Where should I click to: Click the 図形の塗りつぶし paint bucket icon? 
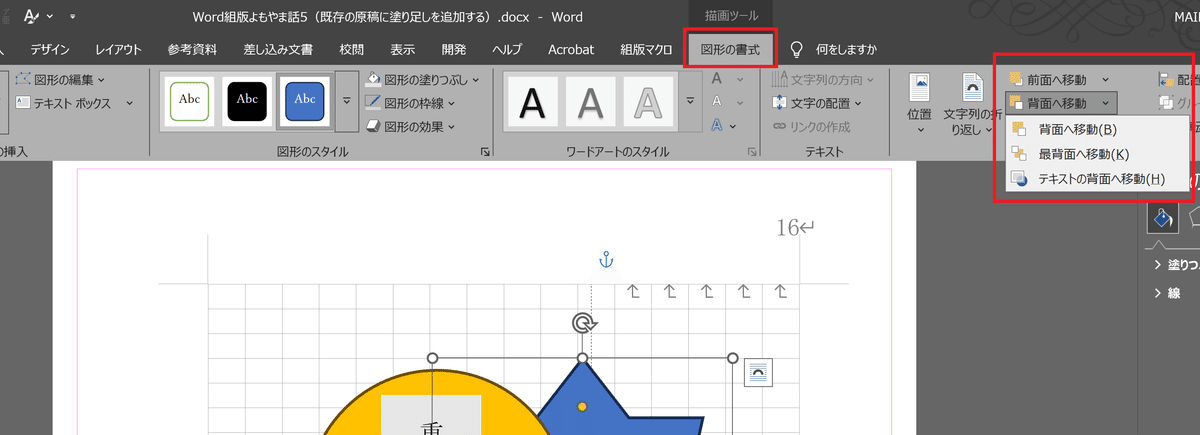tap(372, 79)
